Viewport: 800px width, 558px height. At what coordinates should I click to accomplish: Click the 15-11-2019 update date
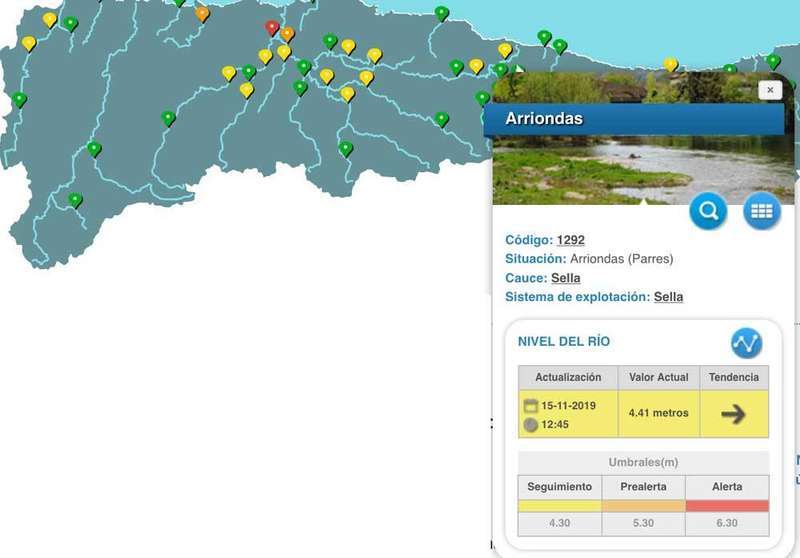pos(568,405)
